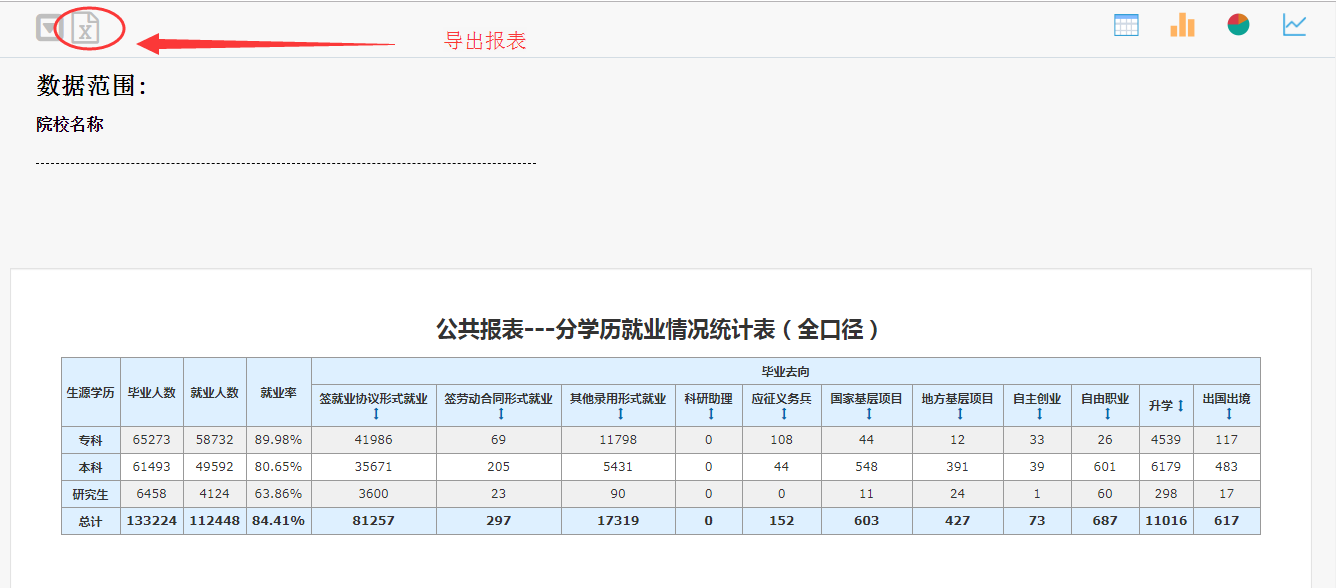
Task: Click total employment rate 84.41%
Action: (279, 521)
